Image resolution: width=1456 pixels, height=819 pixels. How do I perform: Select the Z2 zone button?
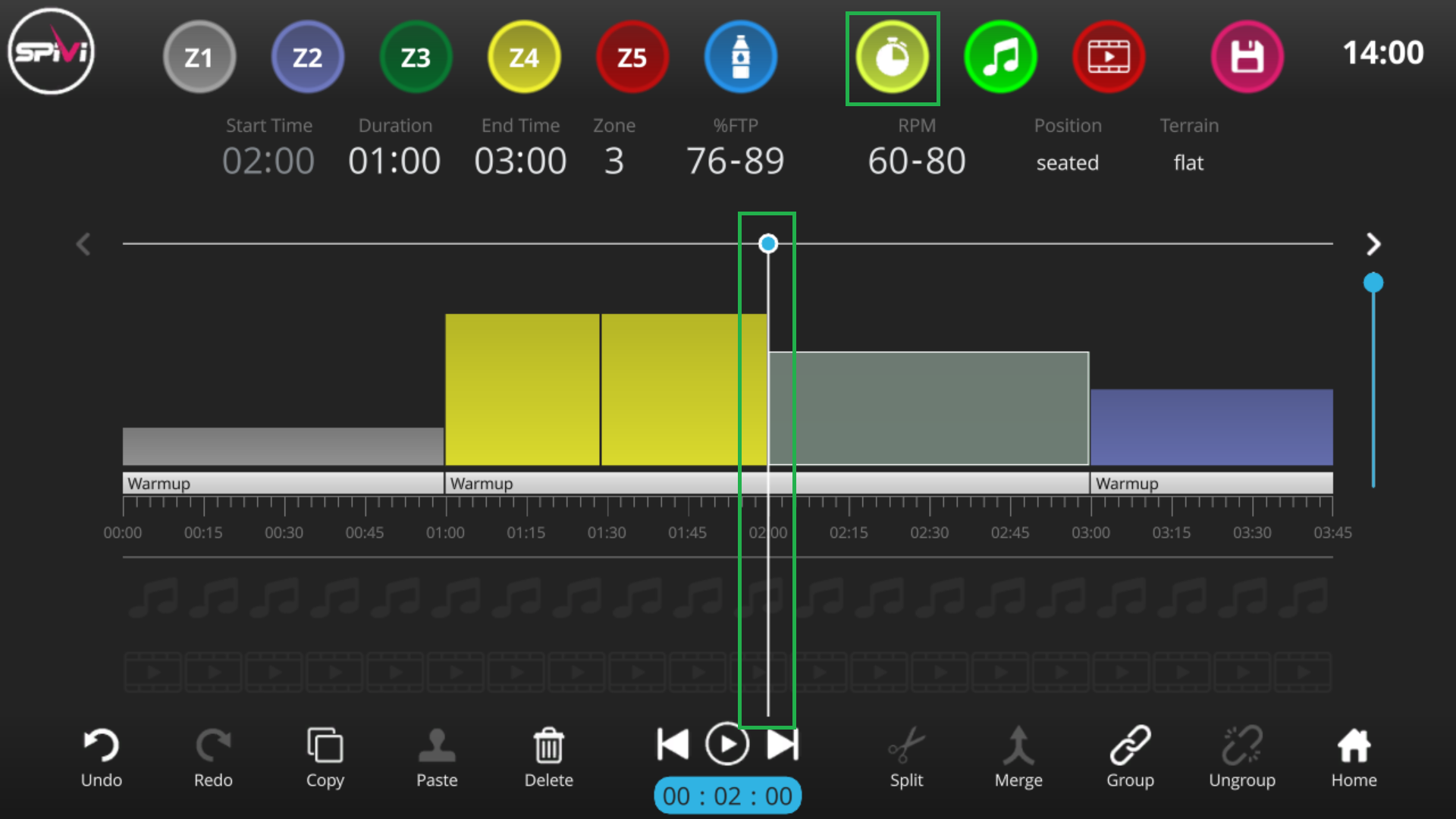(x=307, y=57)
